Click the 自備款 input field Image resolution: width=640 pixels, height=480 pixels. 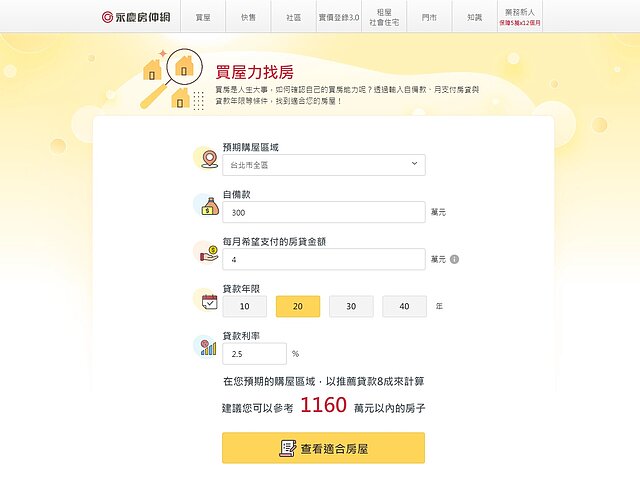pos(324,212)
